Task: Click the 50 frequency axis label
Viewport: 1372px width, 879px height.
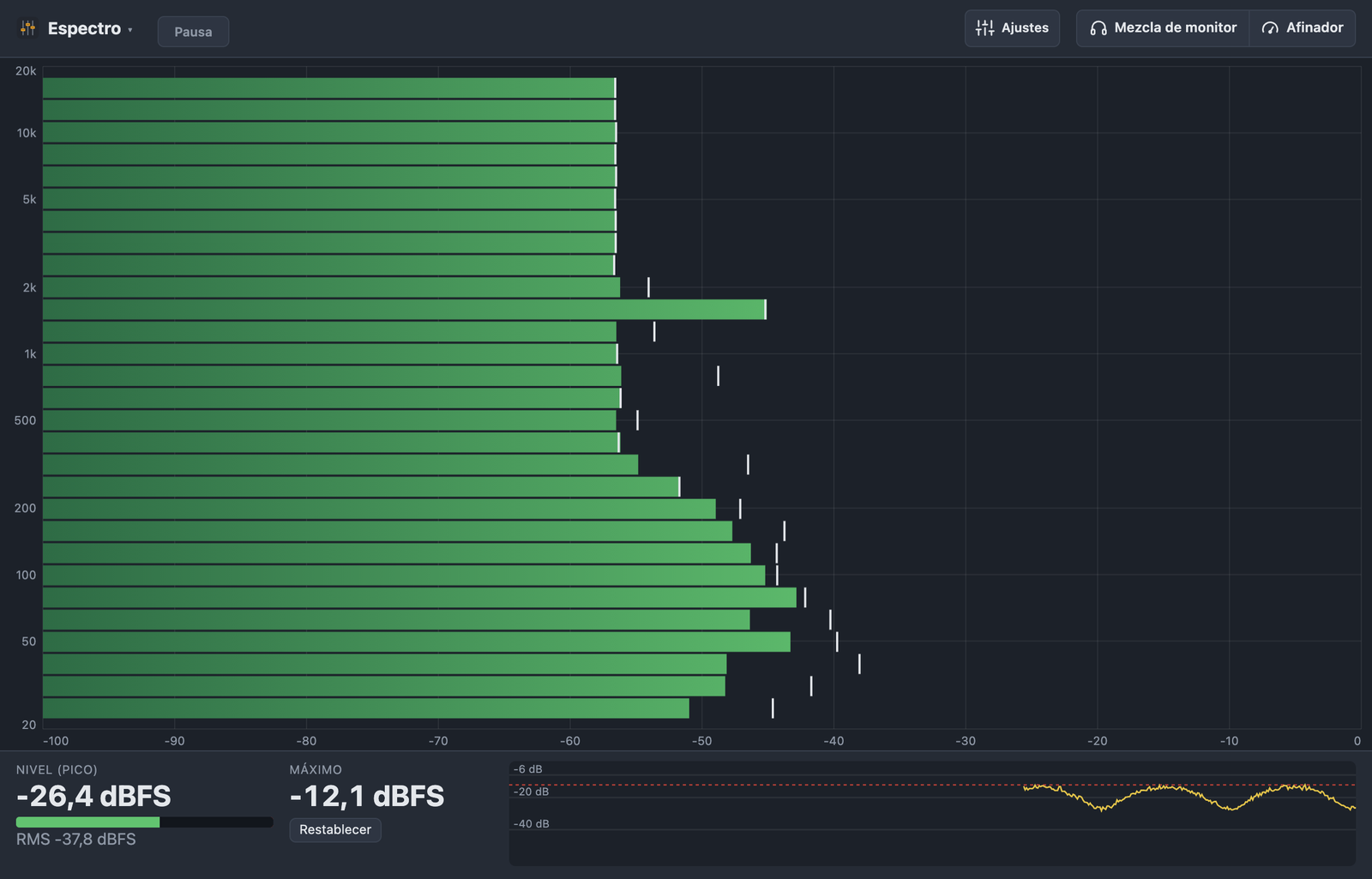Action: [29, 641]
